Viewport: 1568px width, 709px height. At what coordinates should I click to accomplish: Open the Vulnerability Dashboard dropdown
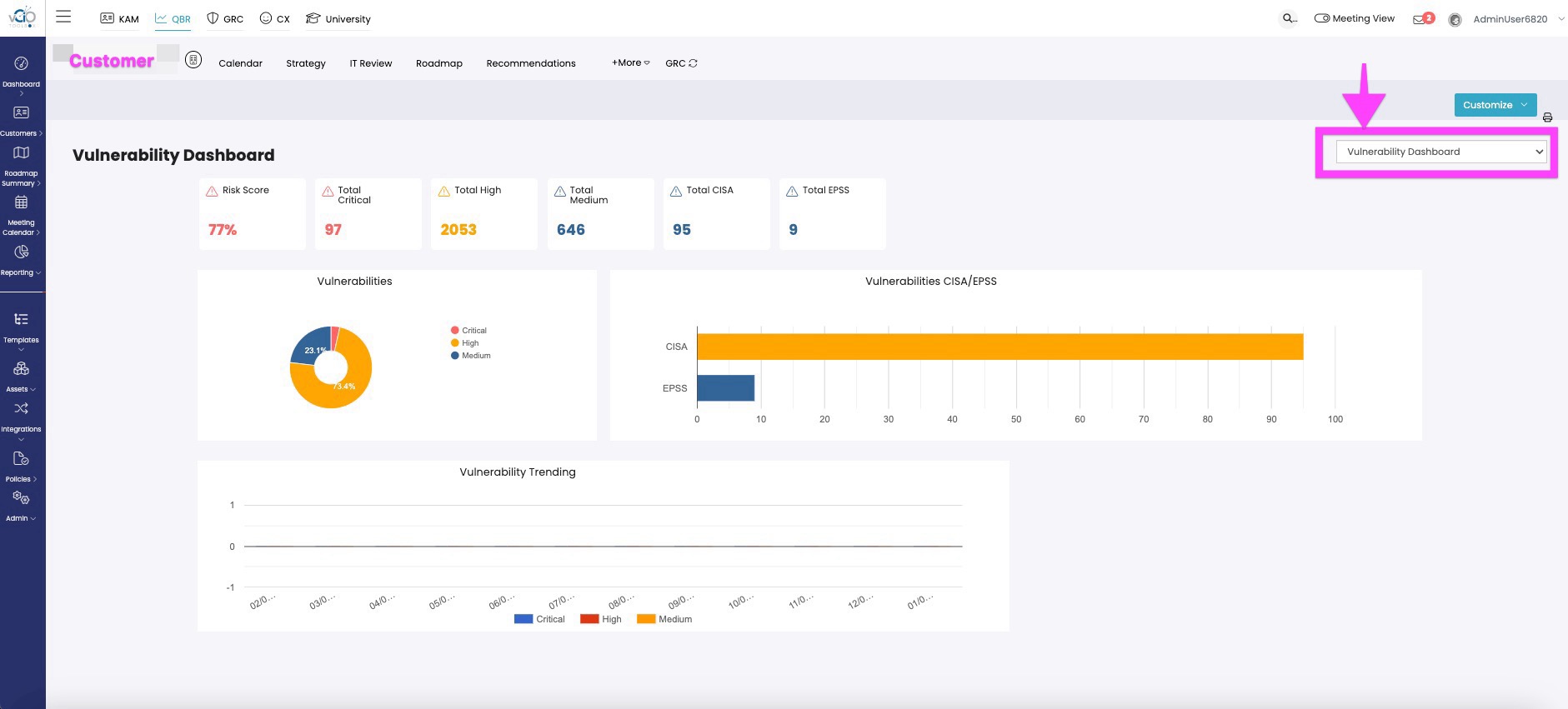pos(1440,152)
